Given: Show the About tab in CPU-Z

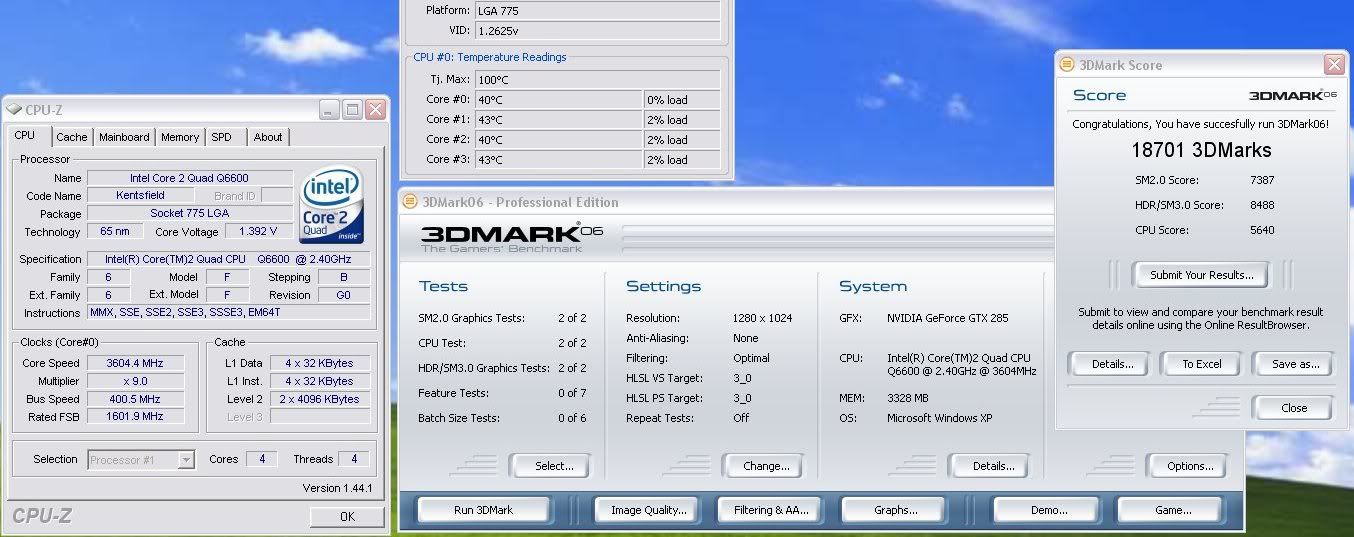Looking at the screenshot, I should pos(267,137).
